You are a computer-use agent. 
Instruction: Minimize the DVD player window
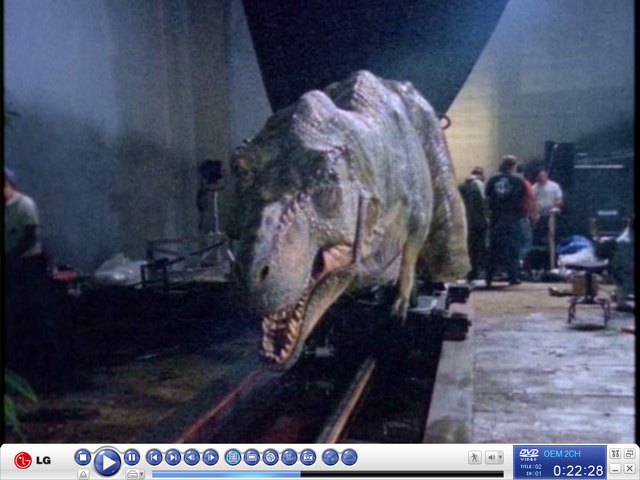pos(616,469)
